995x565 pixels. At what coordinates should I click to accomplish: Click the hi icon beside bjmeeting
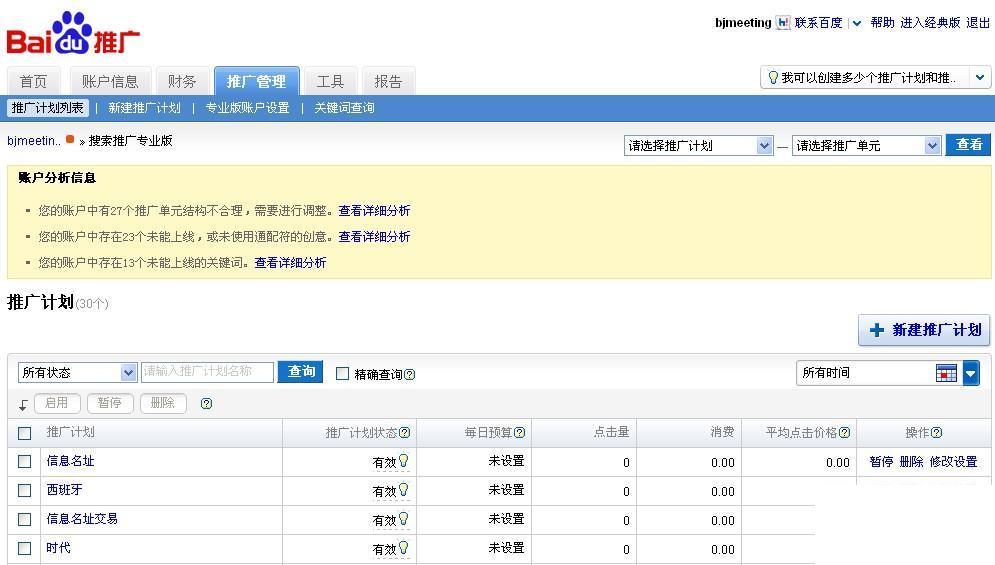[783, 23]
